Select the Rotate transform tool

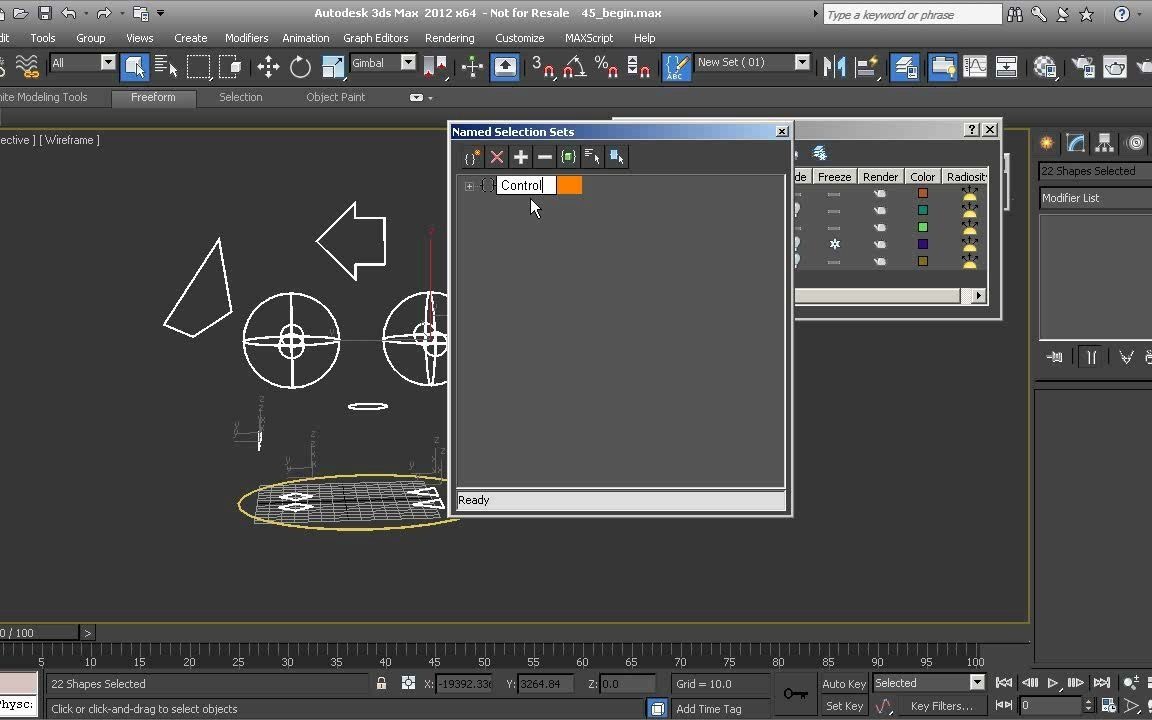click(300, 67)
